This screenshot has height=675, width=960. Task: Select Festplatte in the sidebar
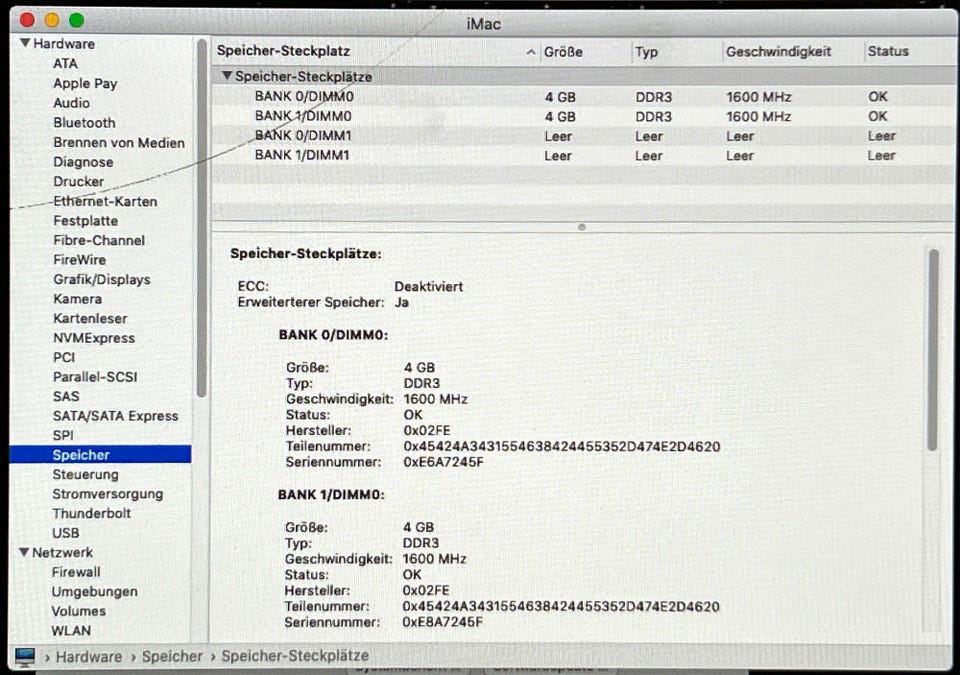coord(86,221)
